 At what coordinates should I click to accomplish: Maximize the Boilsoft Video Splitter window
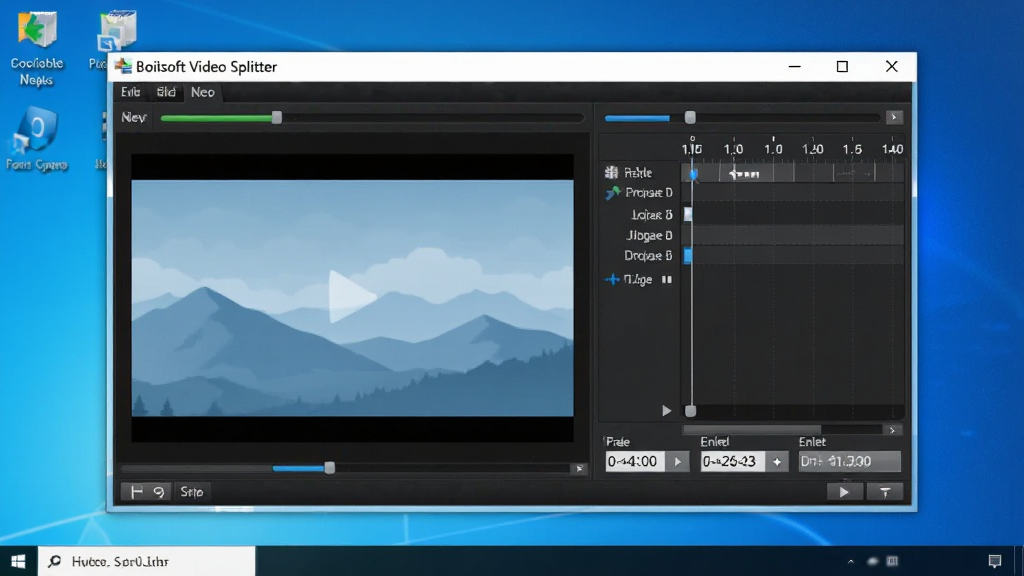point(842,67)
